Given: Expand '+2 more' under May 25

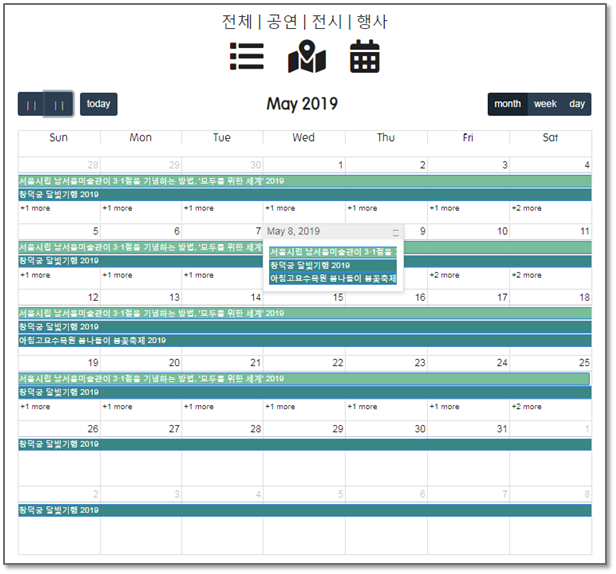Looking at the screenshot, I should (x=526, y=407).
